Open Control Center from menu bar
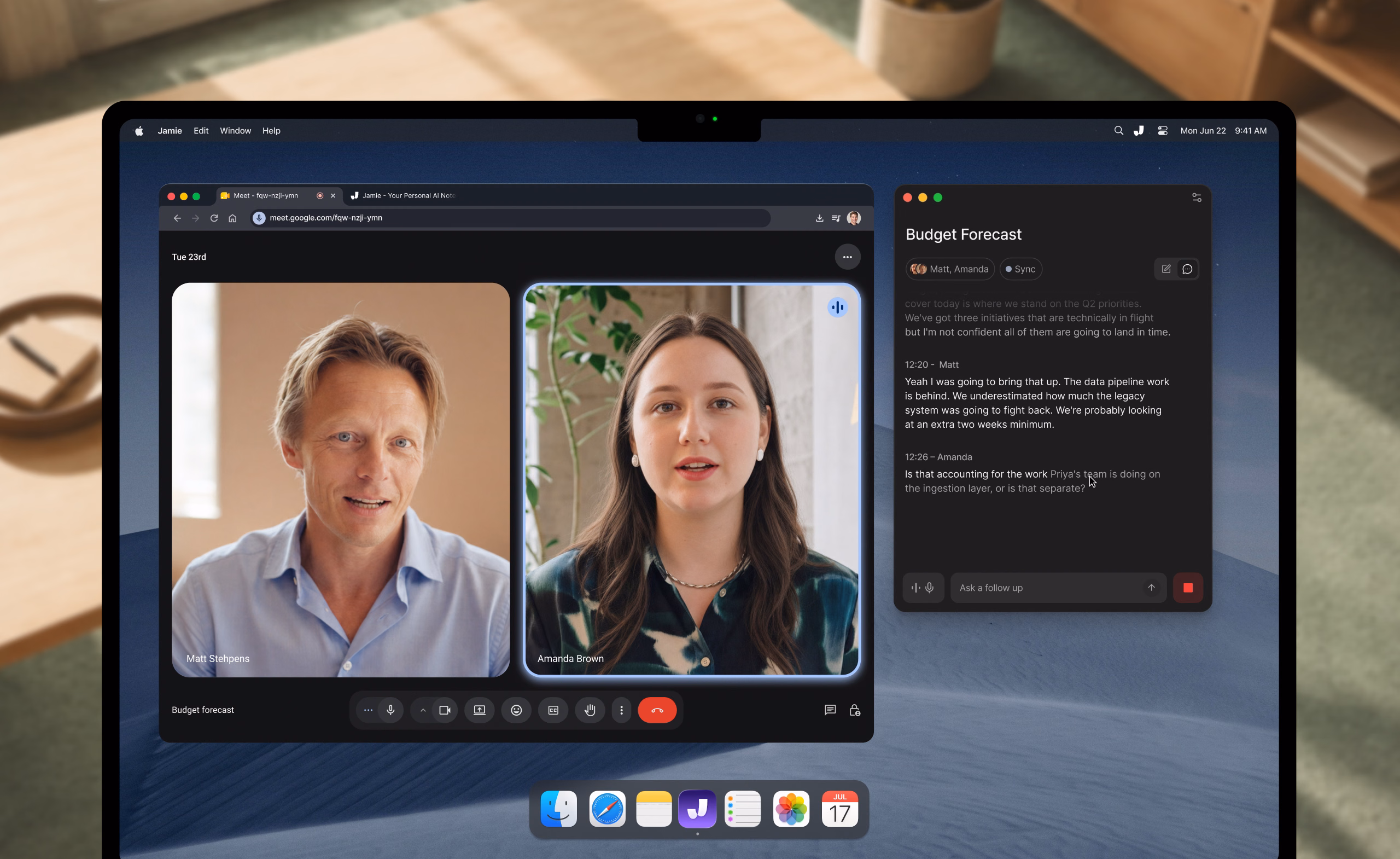 pyautogui.click(x=1163, y=131)
